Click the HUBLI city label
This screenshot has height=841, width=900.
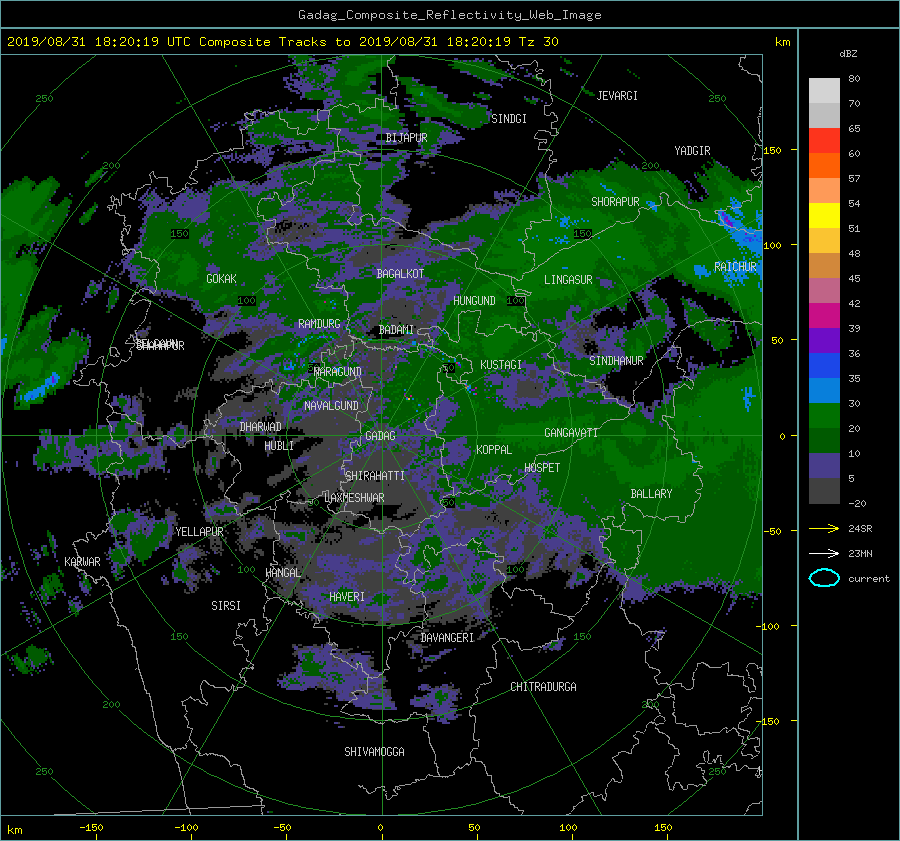coord(279,446)
